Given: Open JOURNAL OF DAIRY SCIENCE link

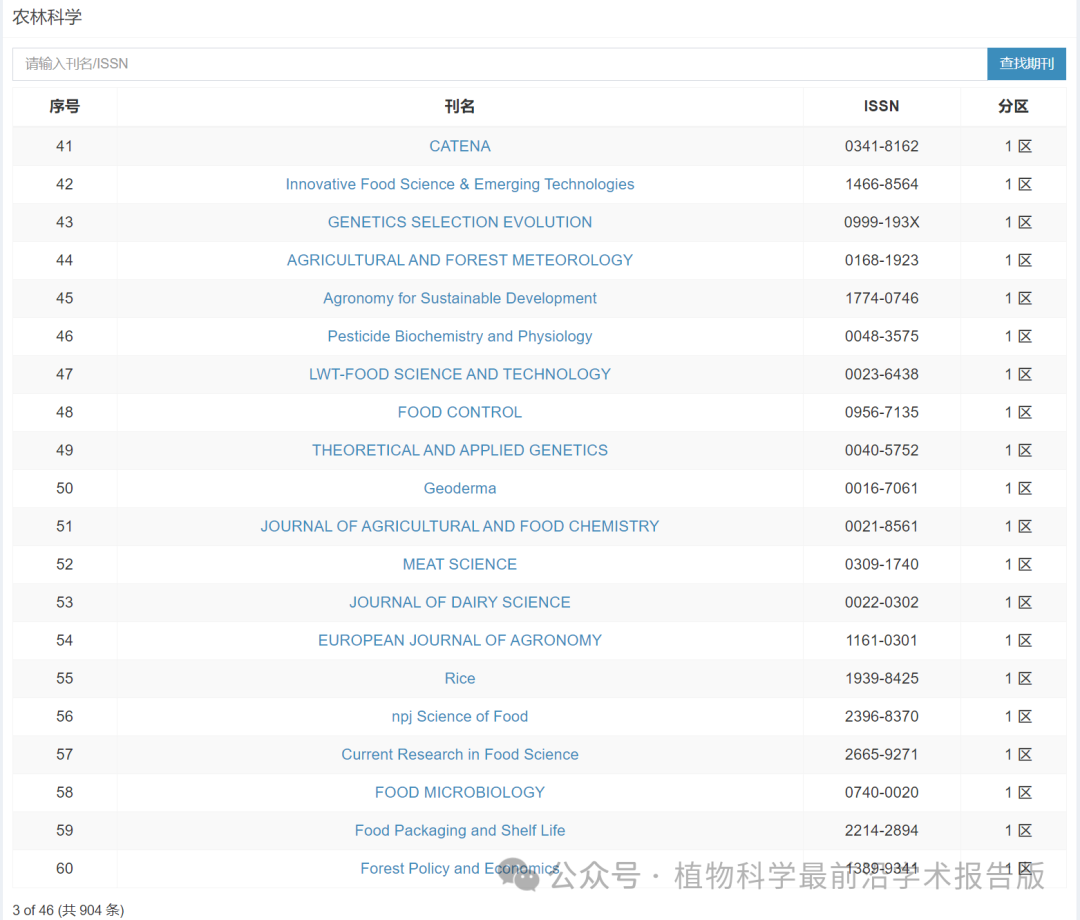Looking at the screenshot, I should pyautogui.click(x=460, y=602).
